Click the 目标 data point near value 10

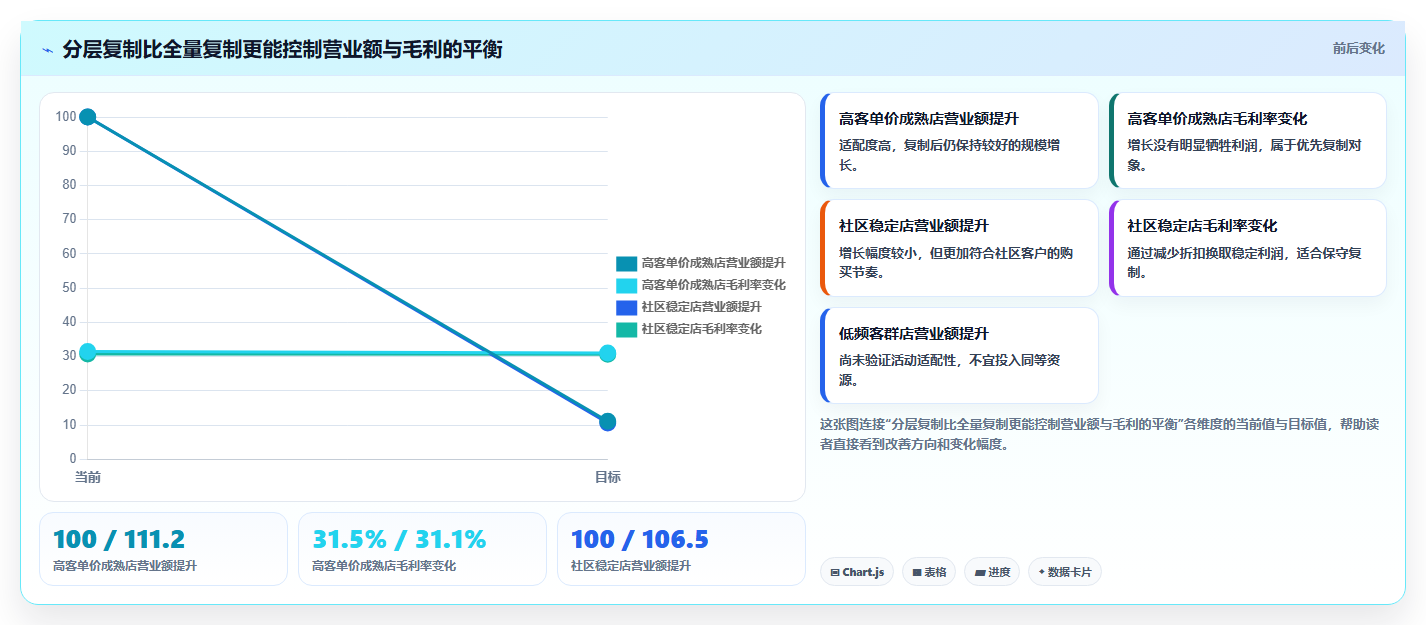pyautogui.click(x=607, y=422)
